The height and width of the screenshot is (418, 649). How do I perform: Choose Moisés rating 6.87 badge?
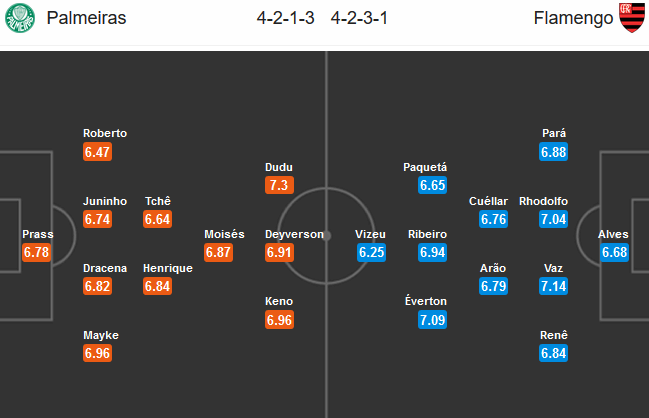tap(218, 252)
